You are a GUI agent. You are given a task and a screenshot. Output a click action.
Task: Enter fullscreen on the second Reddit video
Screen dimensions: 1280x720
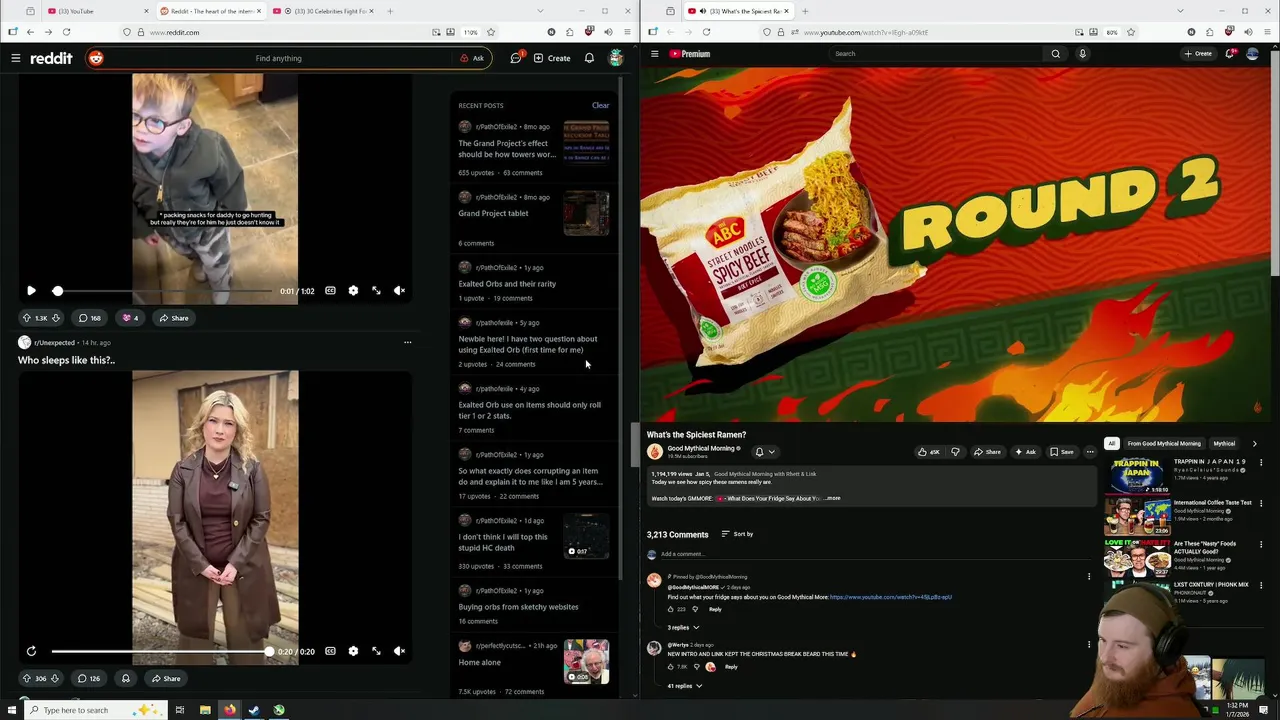(376, 651)
